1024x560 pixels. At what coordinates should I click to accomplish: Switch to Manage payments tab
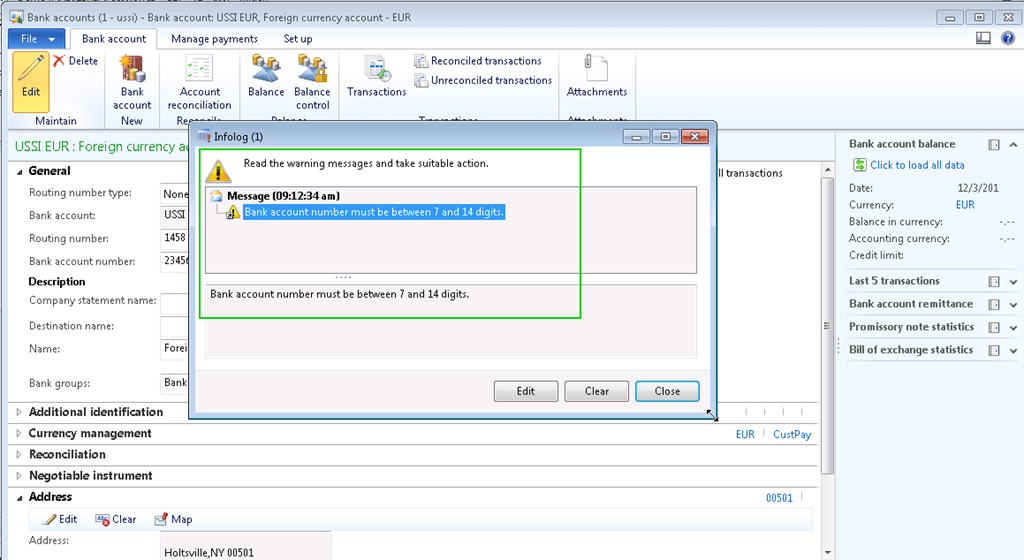[x=214, y=39]
